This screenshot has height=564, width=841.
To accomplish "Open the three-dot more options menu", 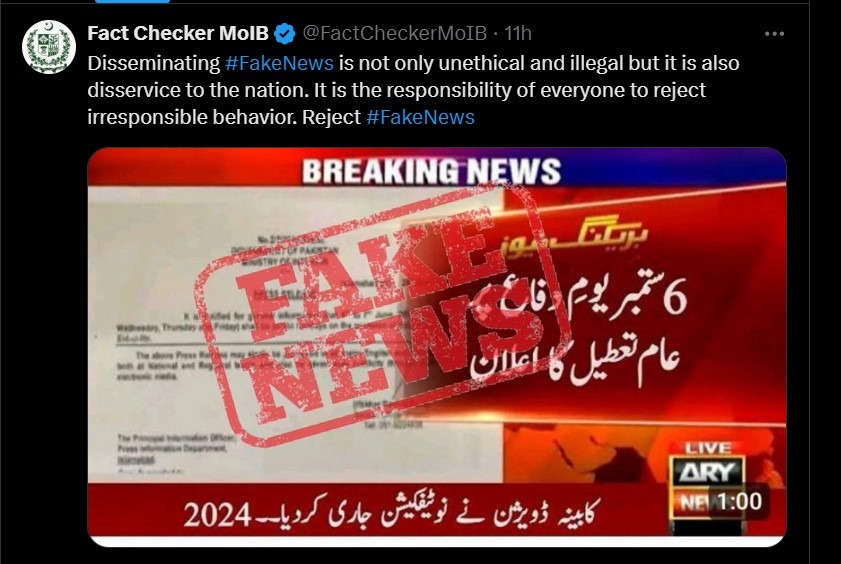I will click(774, 34).
